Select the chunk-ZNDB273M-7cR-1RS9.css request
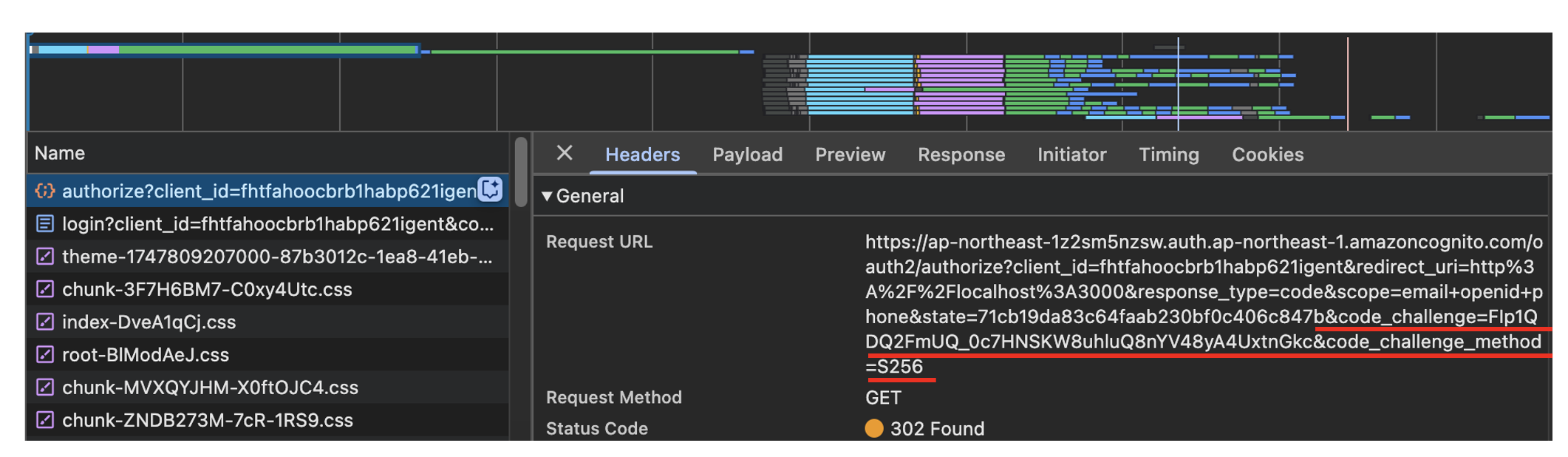The width and height of the screenshot is (1568, 457). point(207,420)
